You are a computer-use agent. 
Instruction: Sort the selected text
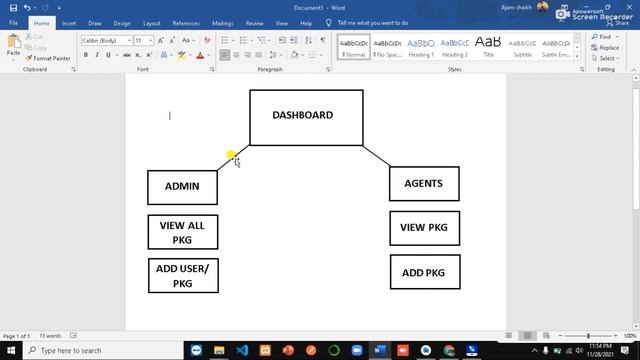point(308,40)
